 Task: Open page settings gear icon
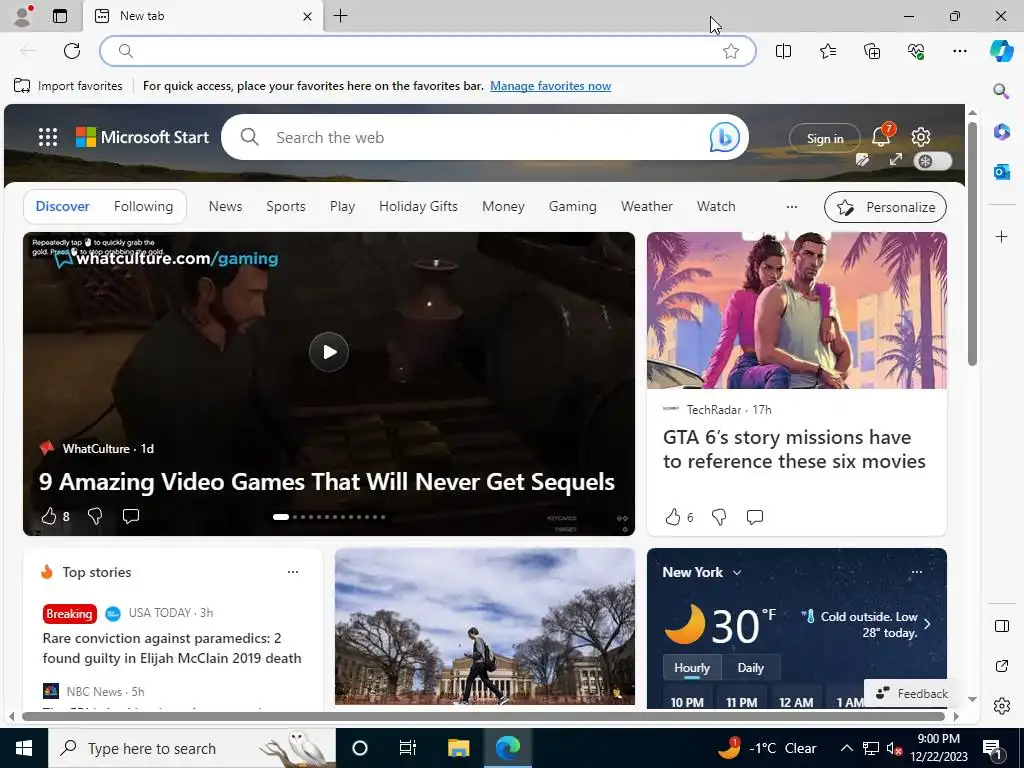click(x=921, y=136)
